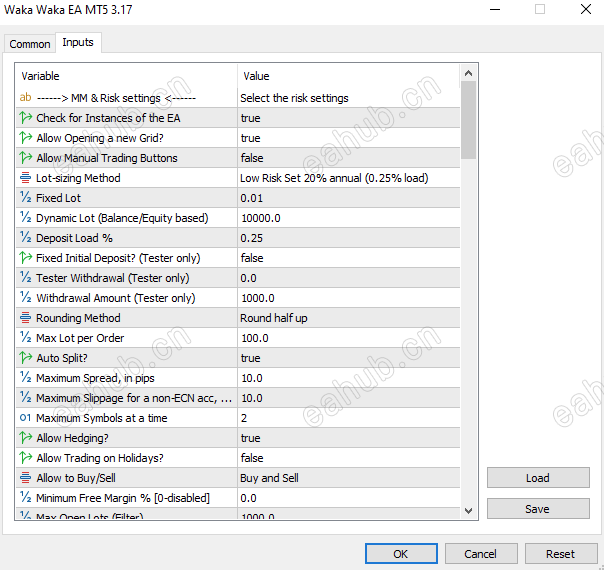Toggle the 'false' value of Allow Trading on Holidays?
Screen dimensions: 604x570
tap(349, 458)
